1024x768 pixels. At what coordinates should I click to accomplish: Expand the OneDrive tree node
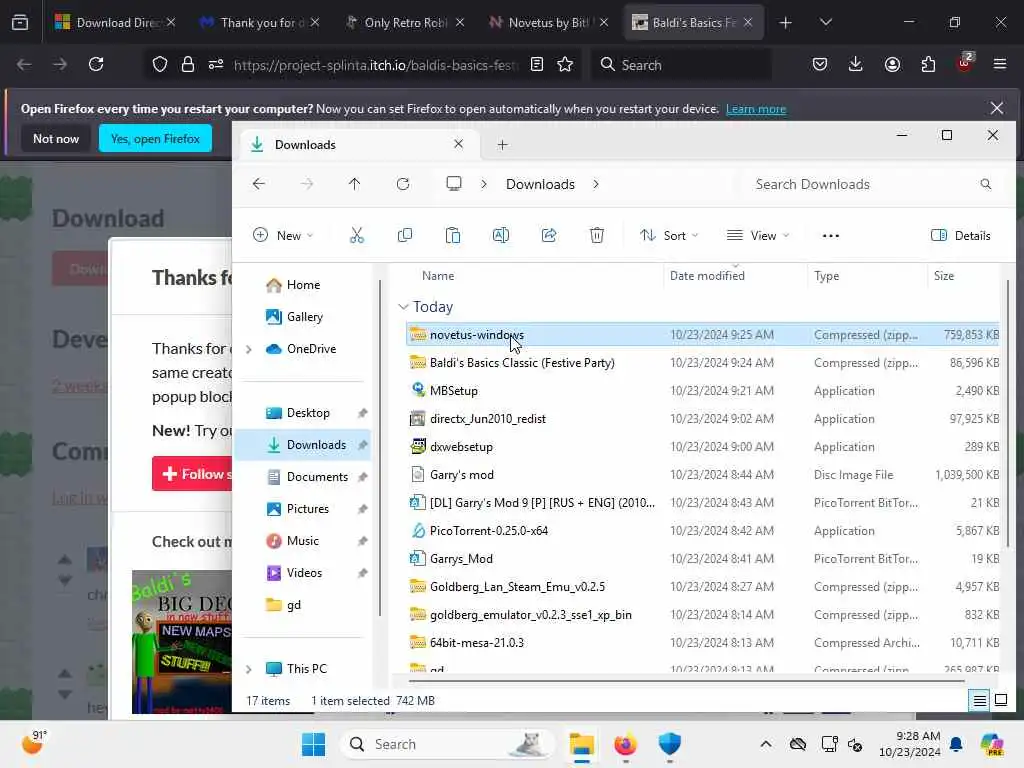click(249, 349)
